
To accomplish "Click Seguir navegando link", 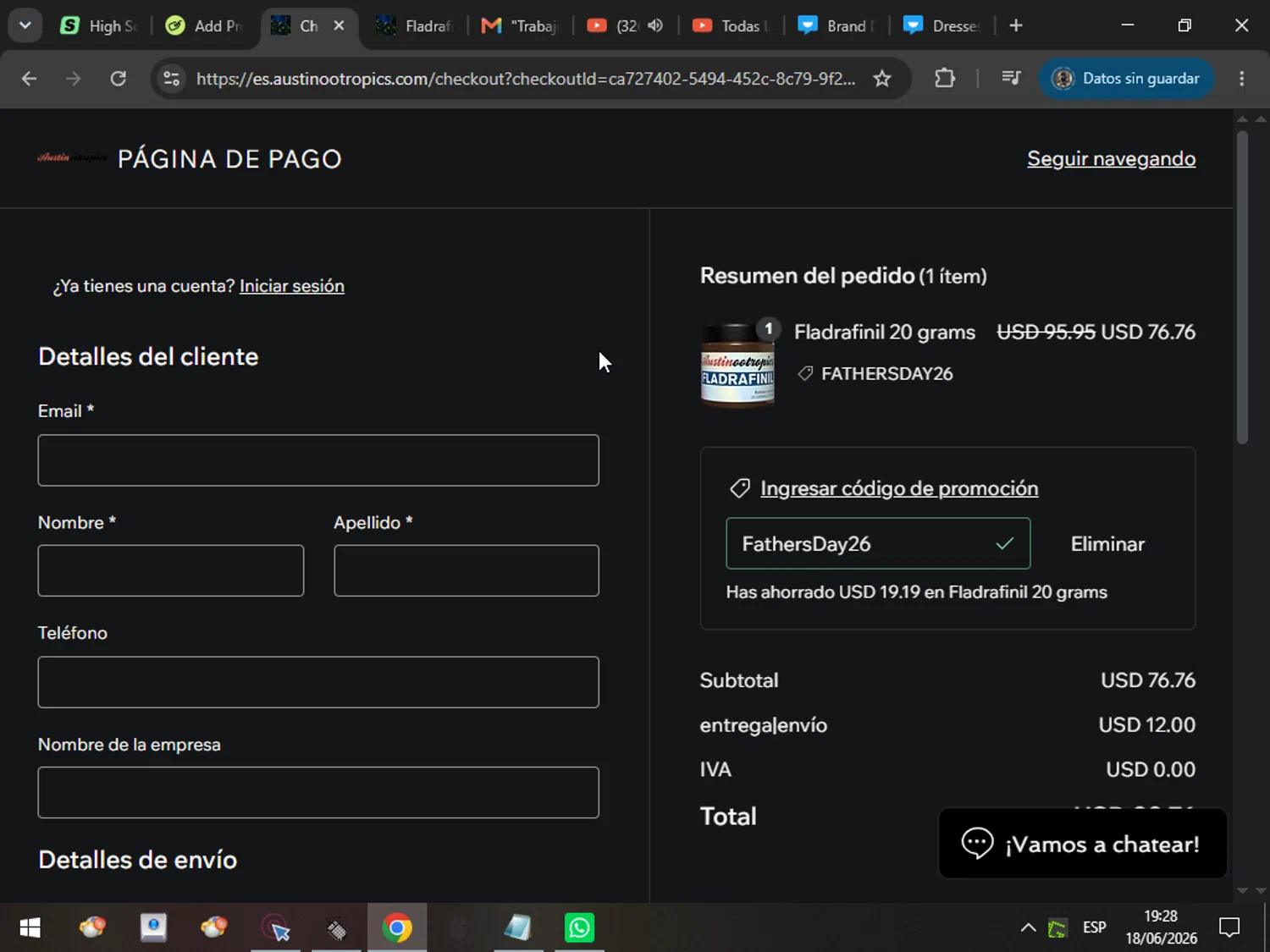I will click(1111, 158).
